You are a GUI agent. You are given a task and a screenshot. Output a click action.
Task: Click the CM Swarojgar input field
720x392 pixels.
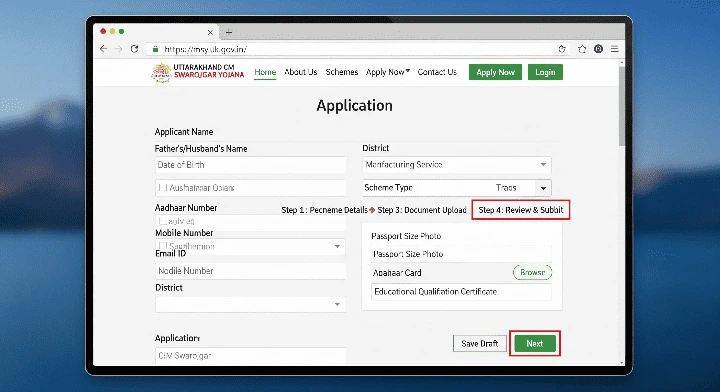tap(250, 356)
